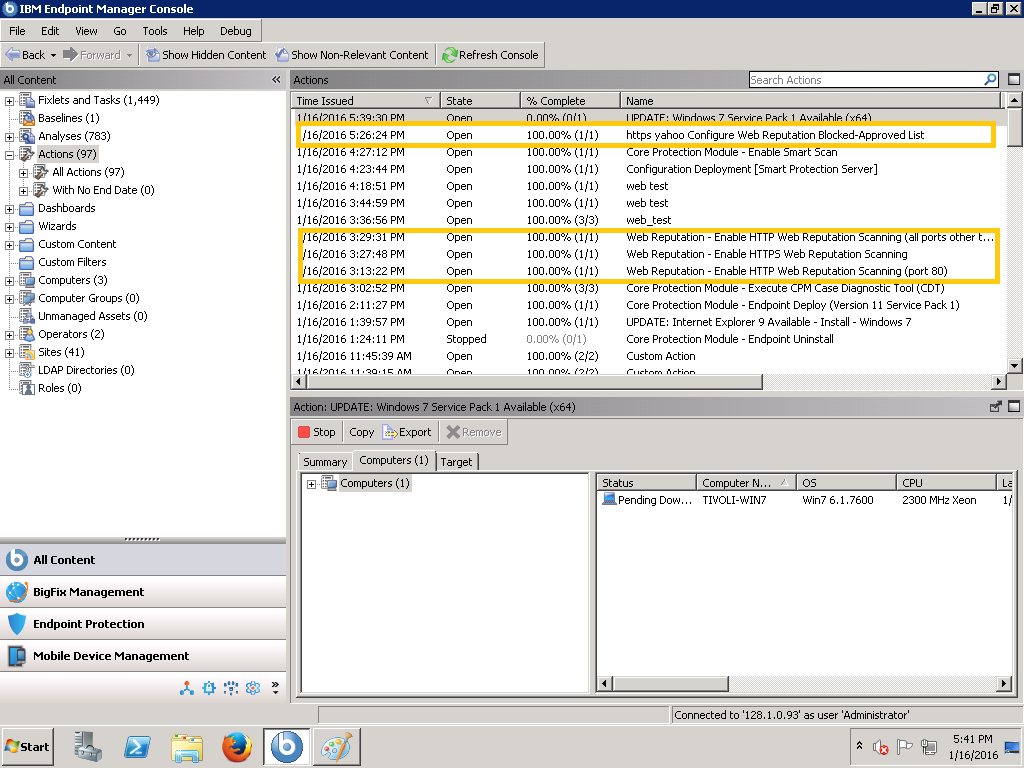
Task: Open Firefox from the taskbar
Action: point(236,747)
